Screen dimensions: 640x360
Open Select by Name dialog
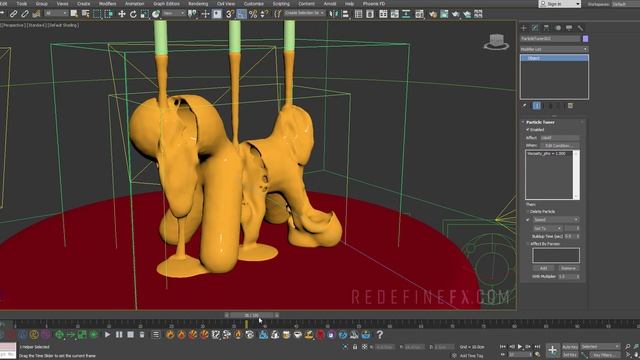[x=85, y=14]
